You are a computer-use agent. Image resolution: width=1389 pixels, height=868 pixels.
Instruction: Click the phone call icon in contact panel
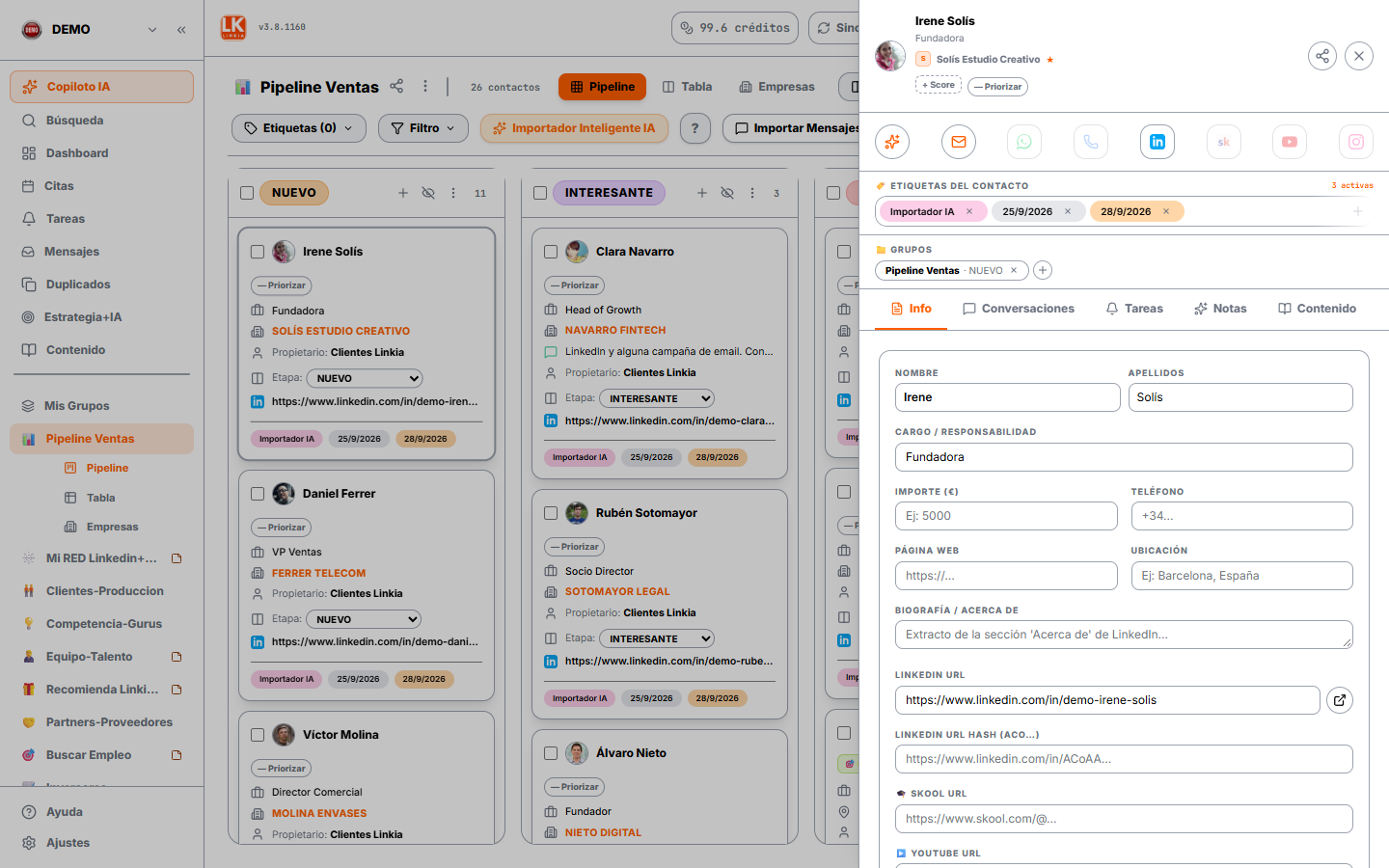coord(1091,142)
